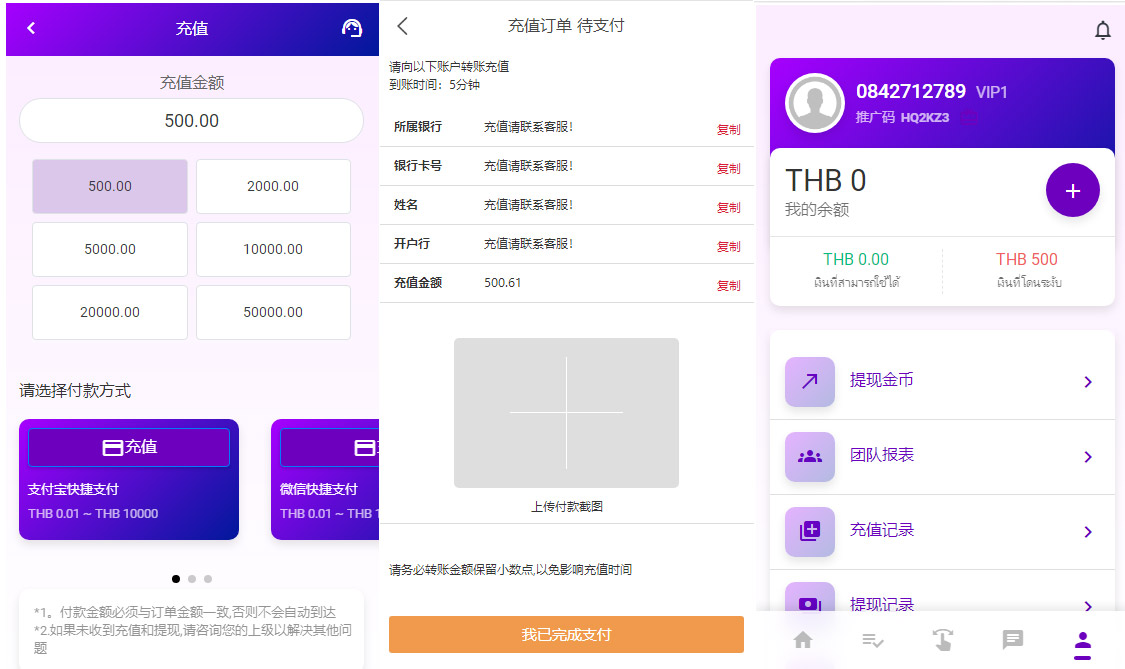Click the upload payment screenshot box
The image size is (1125, 669).
coord(566,413)
